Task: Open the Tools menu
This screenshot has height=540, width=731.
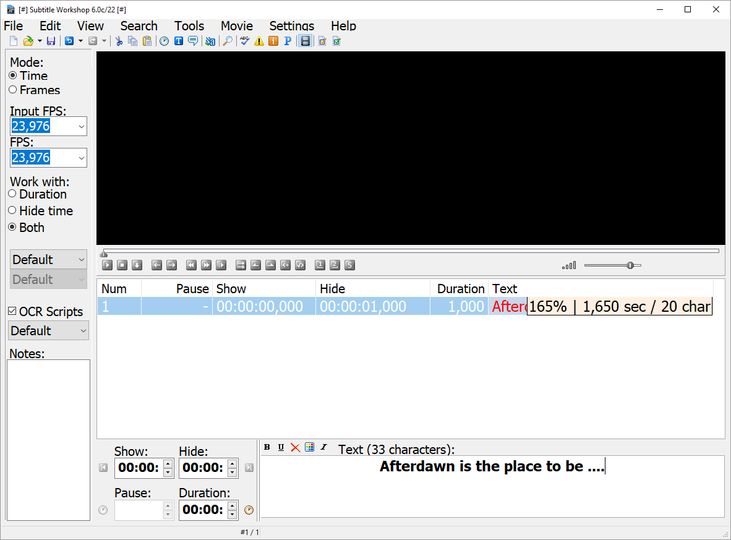Action: point(189,26)
